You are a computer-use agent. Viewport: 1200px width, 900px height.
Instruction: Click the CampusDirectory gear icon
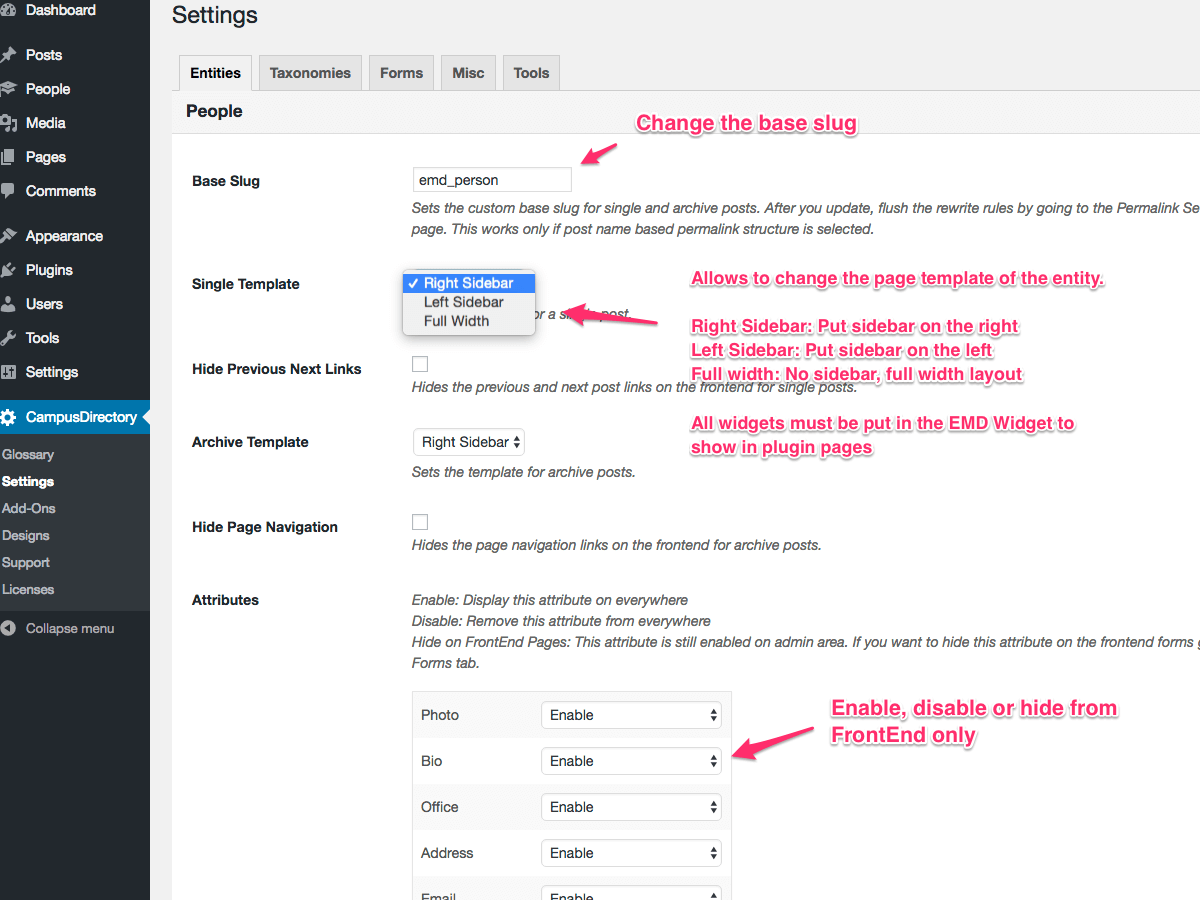pos(9,417)
